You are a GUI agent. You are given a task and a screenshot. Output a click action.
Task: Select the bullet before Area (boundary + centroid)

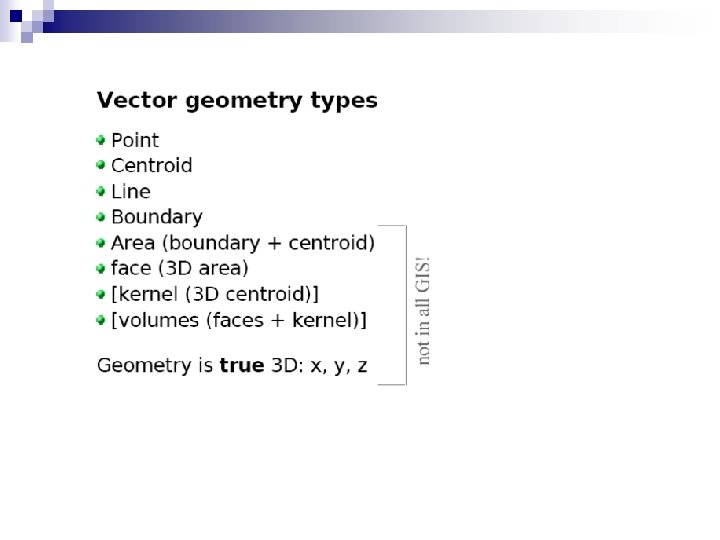point(101,242)
